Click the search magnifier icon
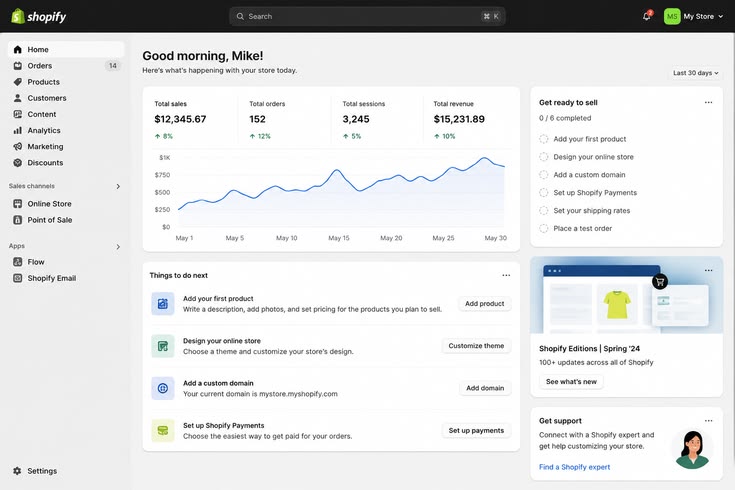Screen dimensions: 735x490 tap(240, 16)
